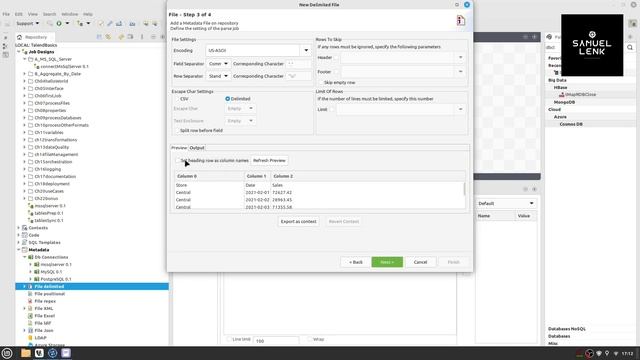Click the purple app icon on taskbar

click(x=66, y=353)
